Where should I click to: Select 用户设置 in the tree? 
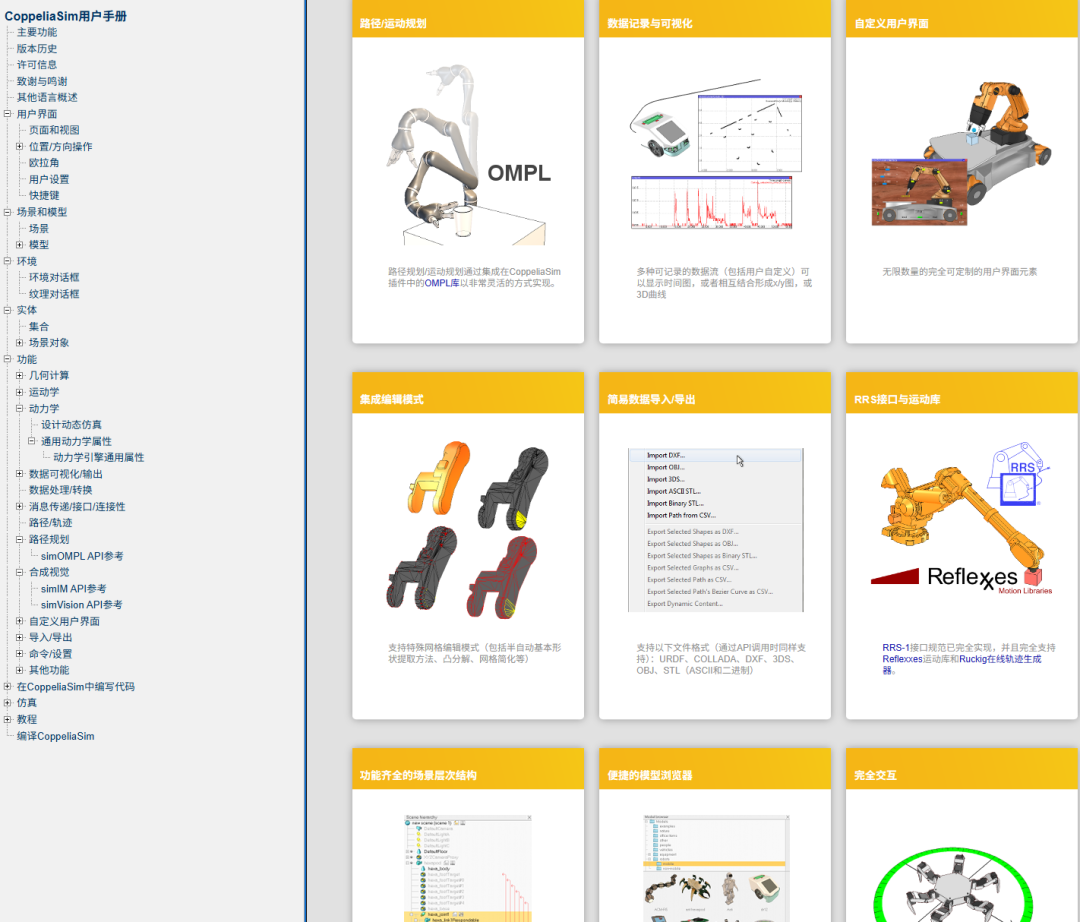tap(49, 179)
